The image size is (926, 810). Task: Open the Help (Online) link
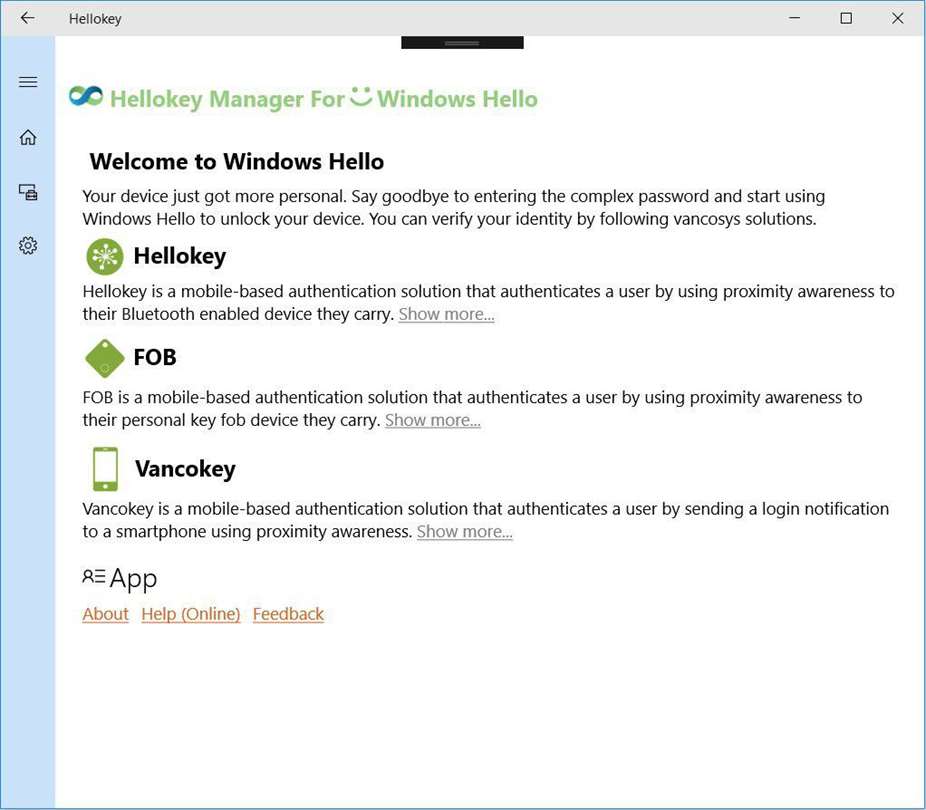click(191, 614)
